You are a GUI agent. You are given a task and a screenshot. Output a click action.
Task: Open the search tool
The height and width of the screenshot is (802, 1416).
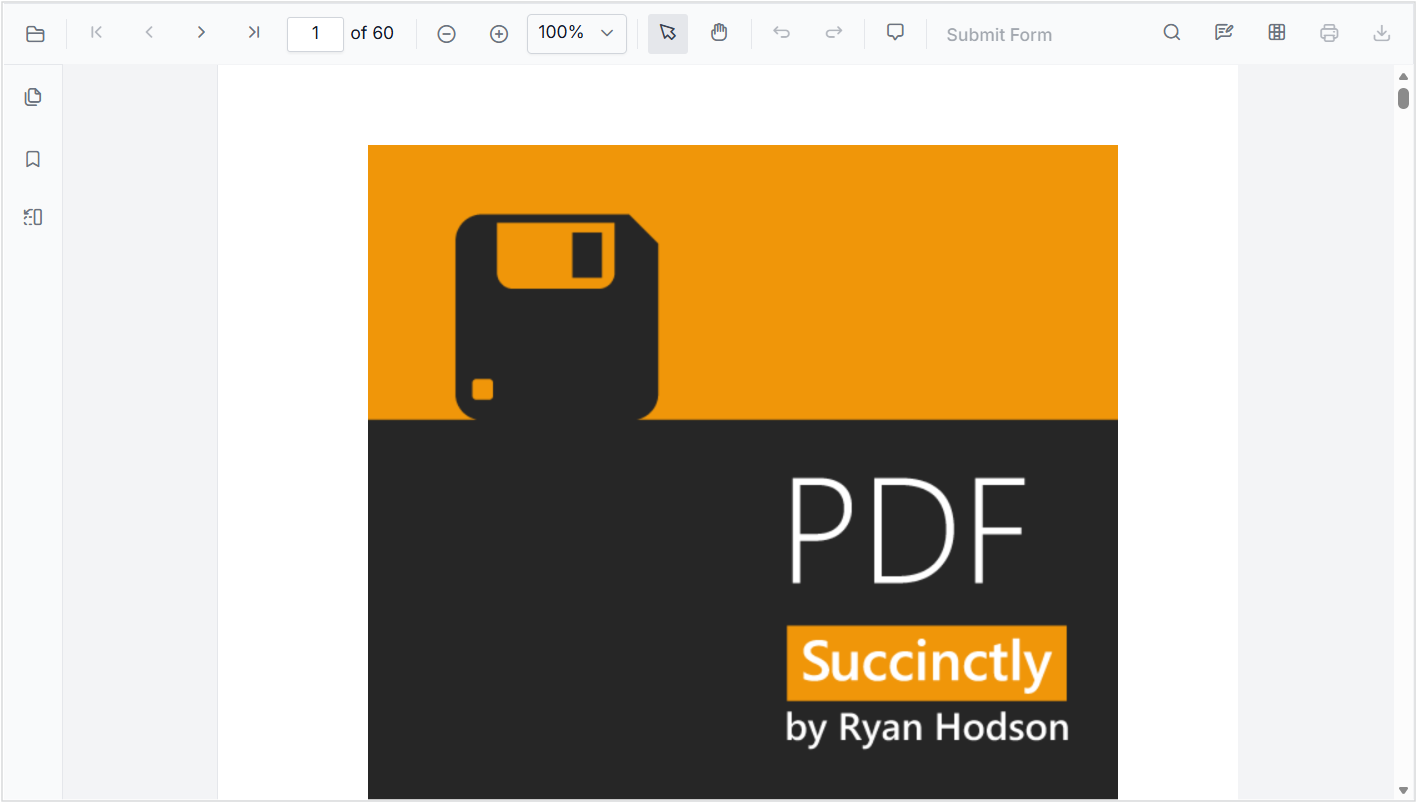tap(1171, 32)
